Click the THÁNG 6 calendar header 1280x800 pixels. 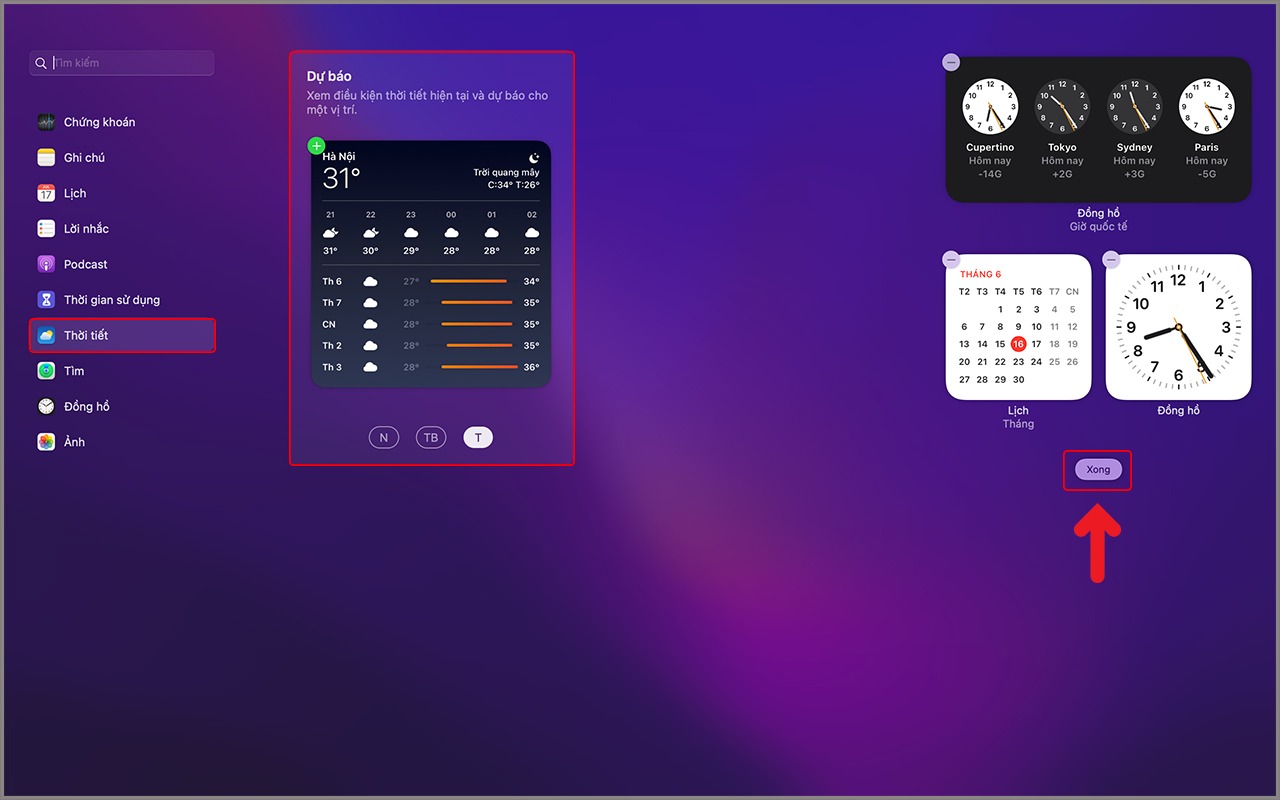(980, 274)
